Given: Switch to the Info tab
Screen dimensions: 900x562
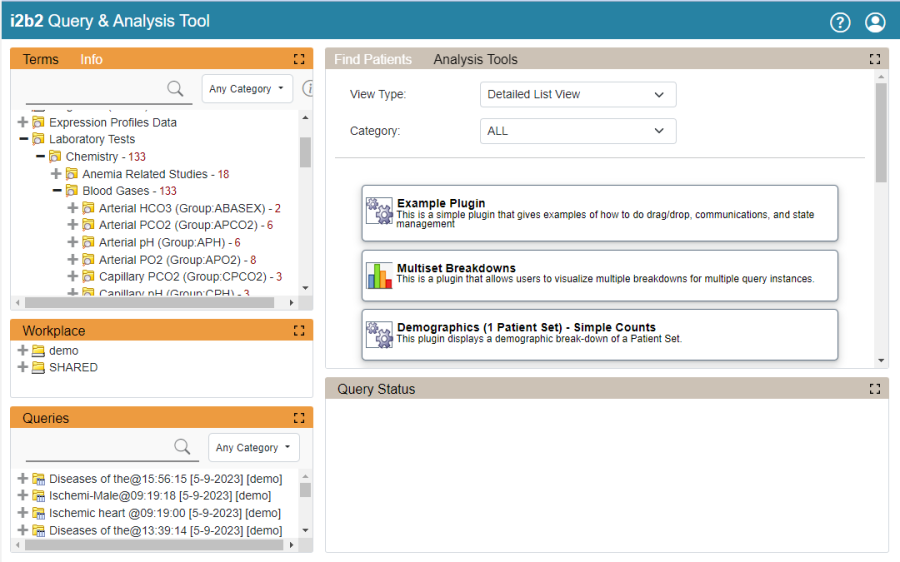Looking at the screenshot, I should [x=91, y=60].
